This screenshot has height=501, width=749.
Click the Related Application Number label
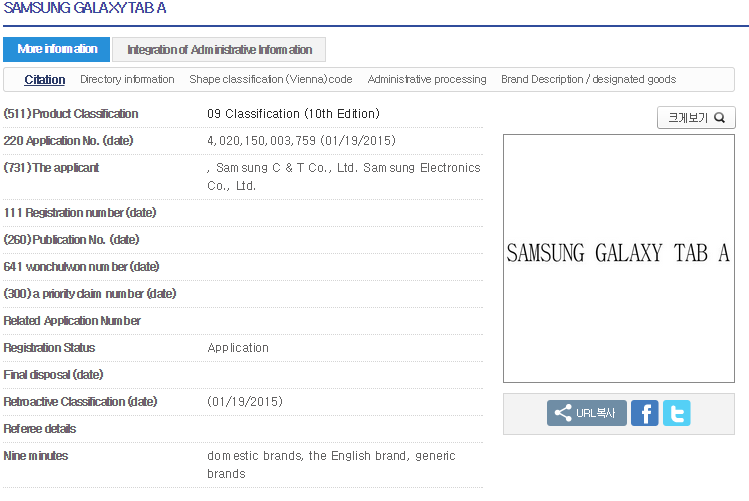72,320
